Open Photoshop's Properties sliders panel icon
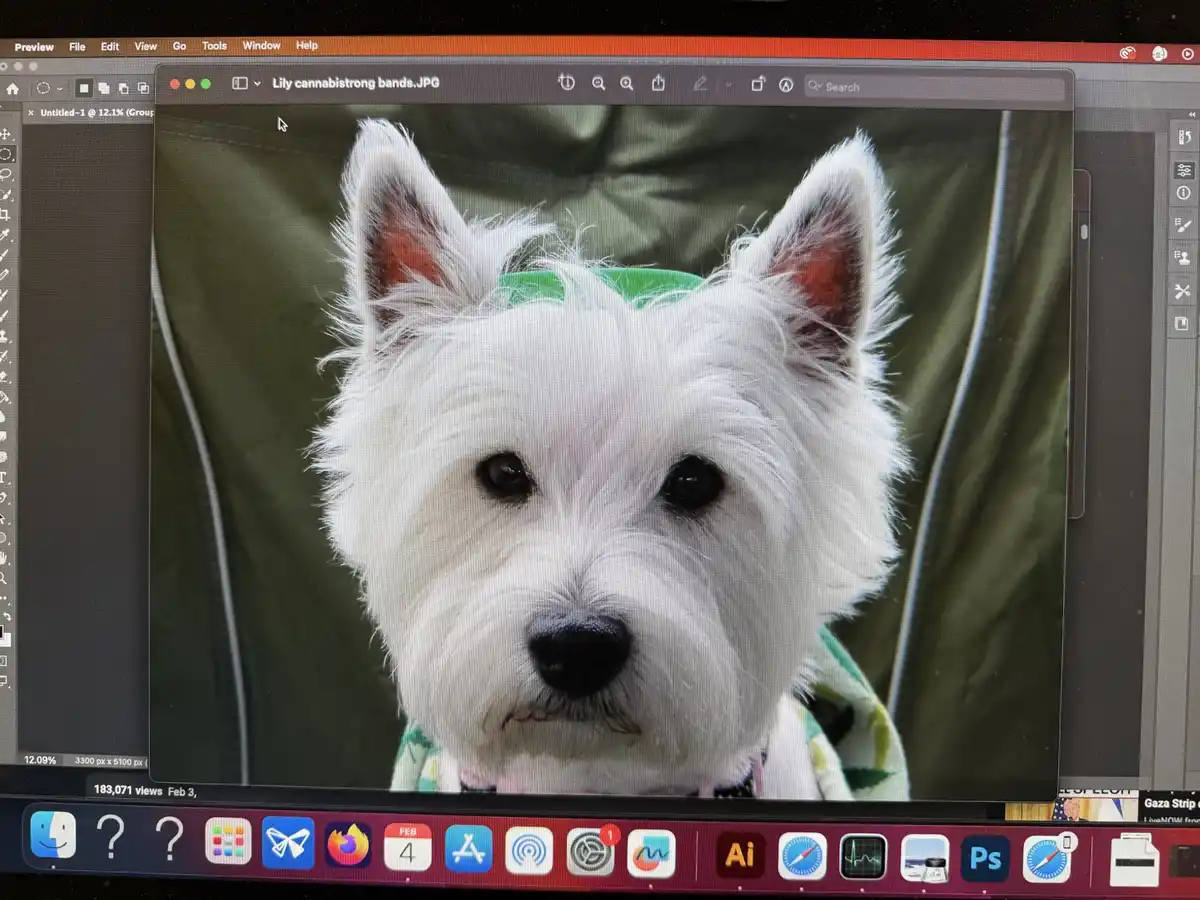This screenshot has height=900, width=1200. tap(1184, 169)
